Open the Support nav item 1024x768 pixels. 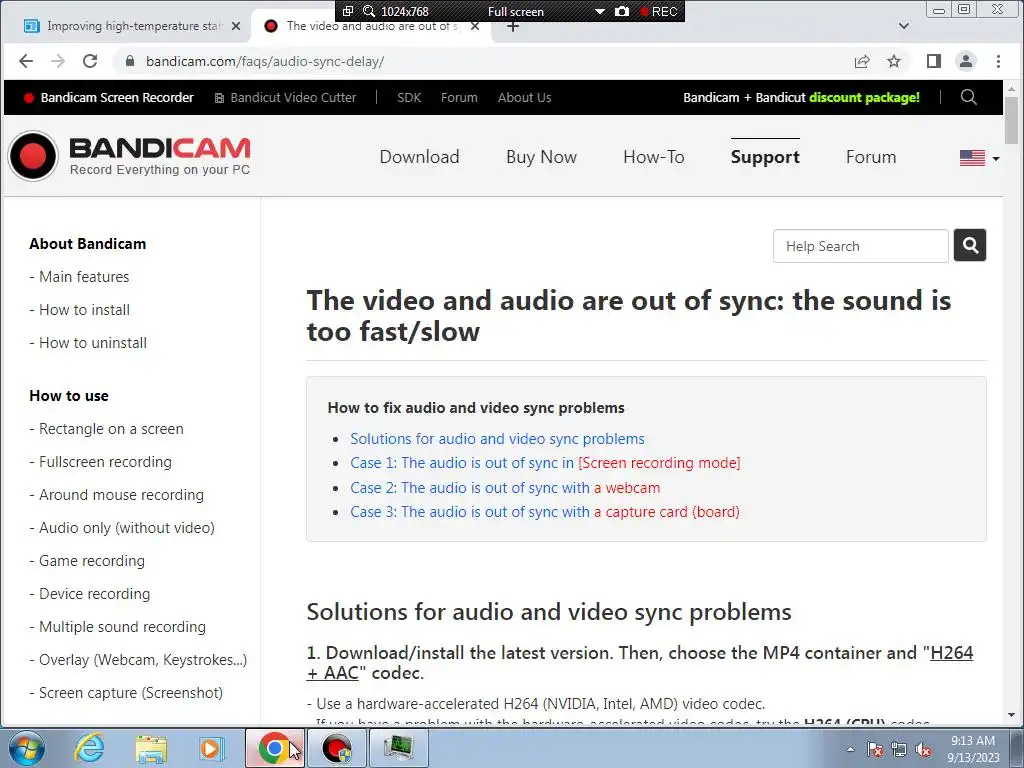pos(765,157)
